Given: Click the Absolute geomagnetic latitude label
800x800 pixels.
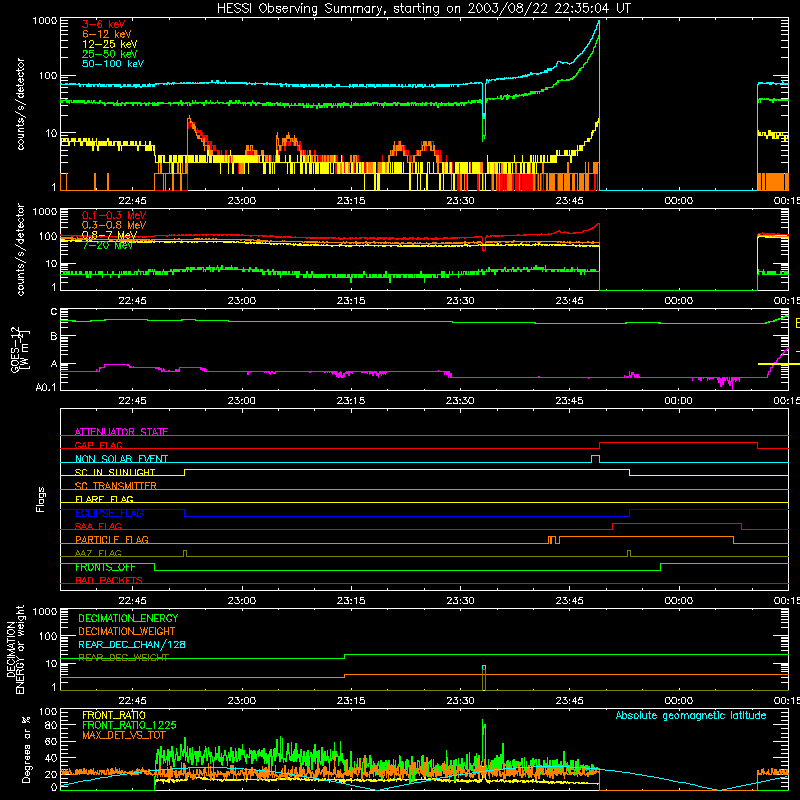Looking at the screenshot, I should click(x=691, y=715).
